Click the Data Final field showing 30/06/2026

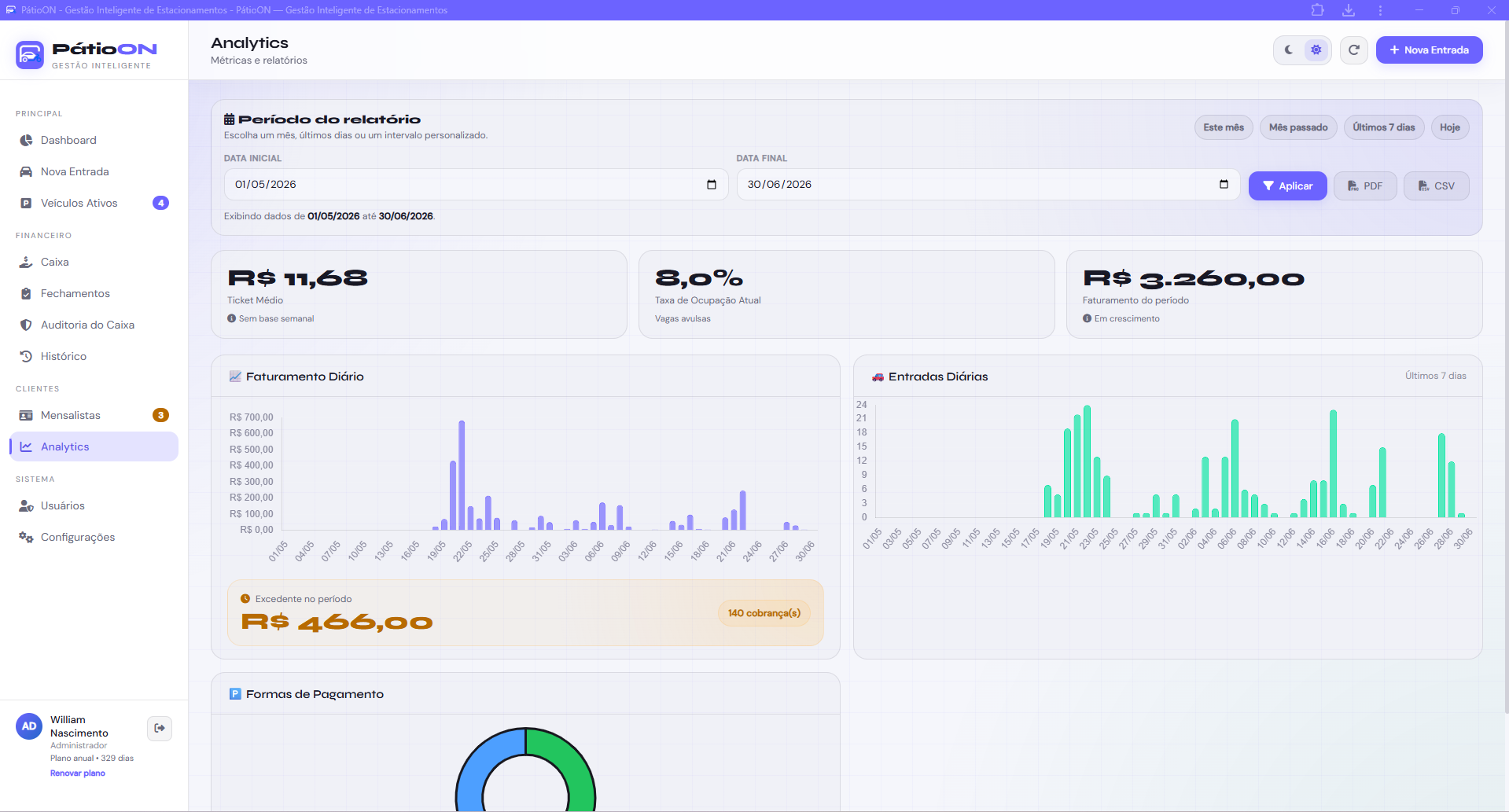click(x=988, y=185)
